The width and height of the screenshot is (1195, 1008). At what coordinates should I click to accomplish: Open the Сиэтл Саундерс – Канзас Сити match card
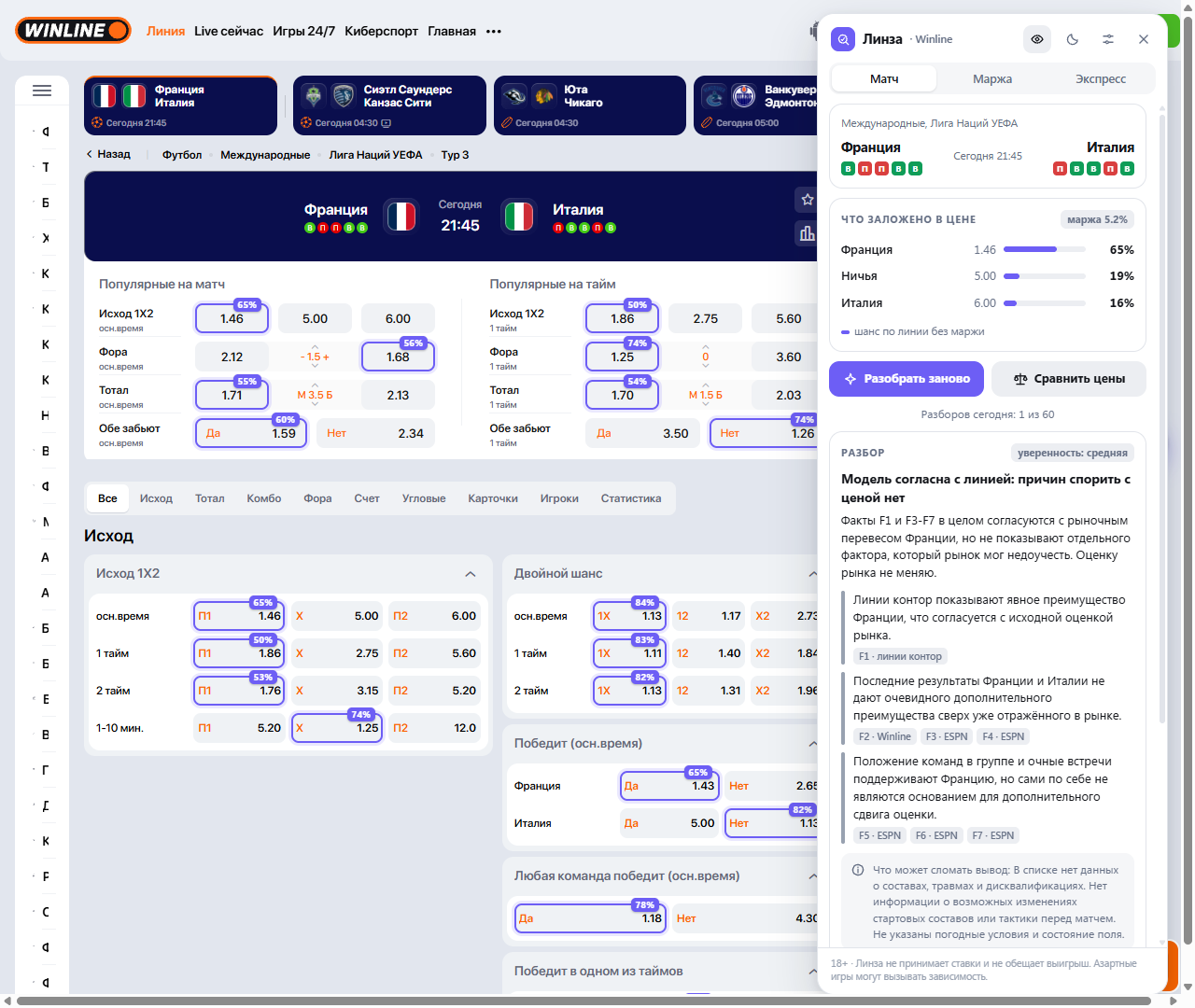[389, 105]
